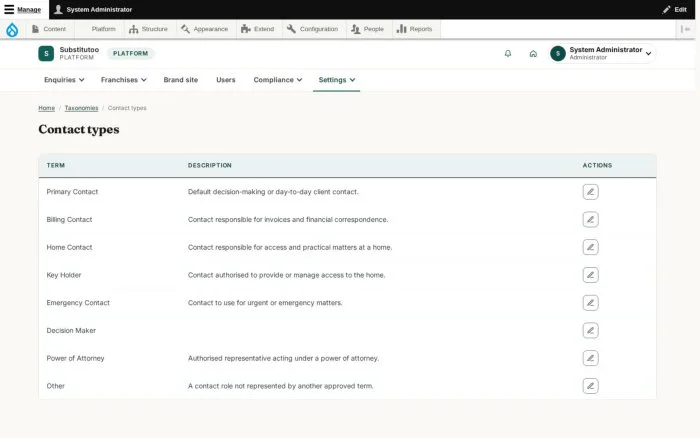Click the Substitutoo site name
Screen dimensions: 700x438
pyautogui.click(x=79, y=50)
